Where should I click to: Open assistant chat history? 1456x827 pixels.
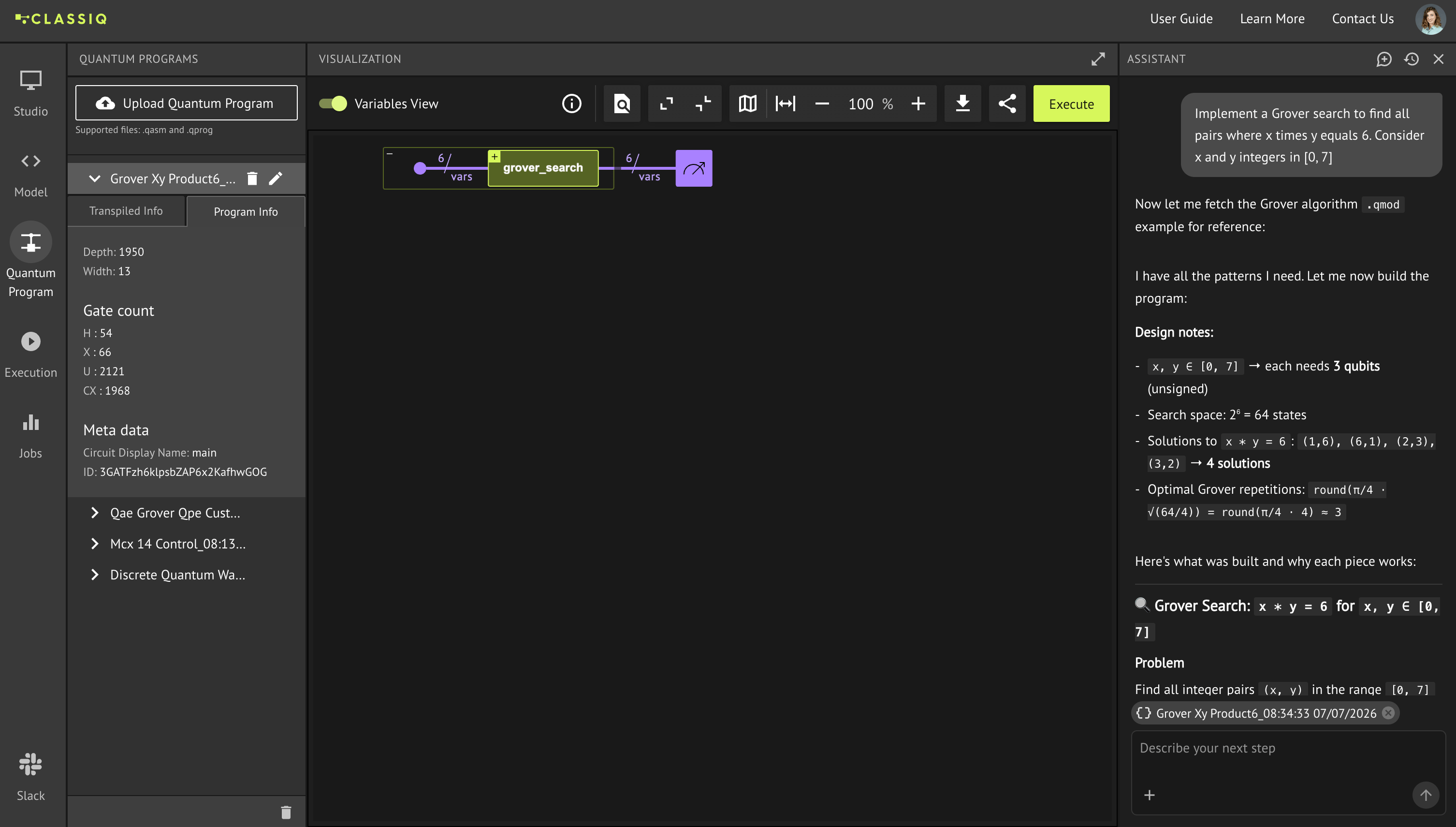click(x=1412, y=59)
